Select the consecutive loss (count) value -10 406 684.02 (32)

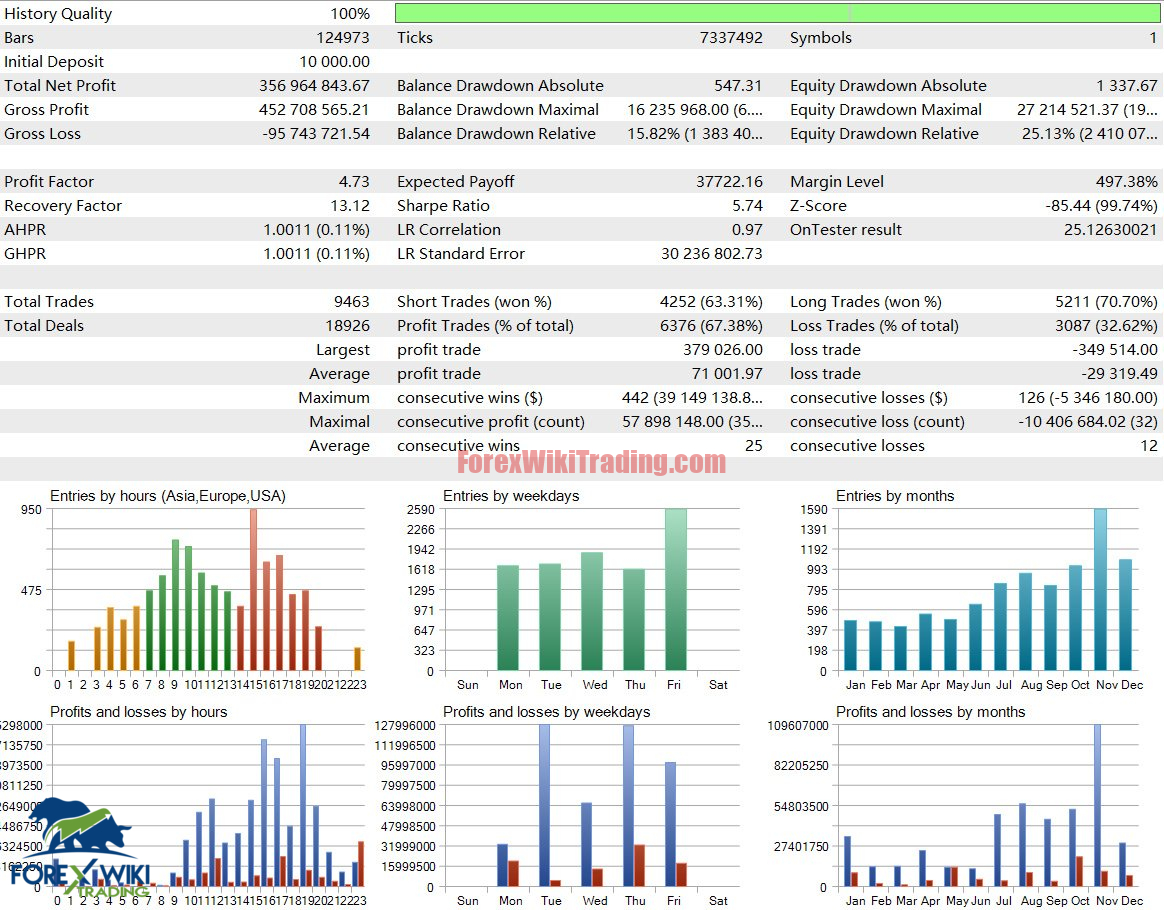1088,422
